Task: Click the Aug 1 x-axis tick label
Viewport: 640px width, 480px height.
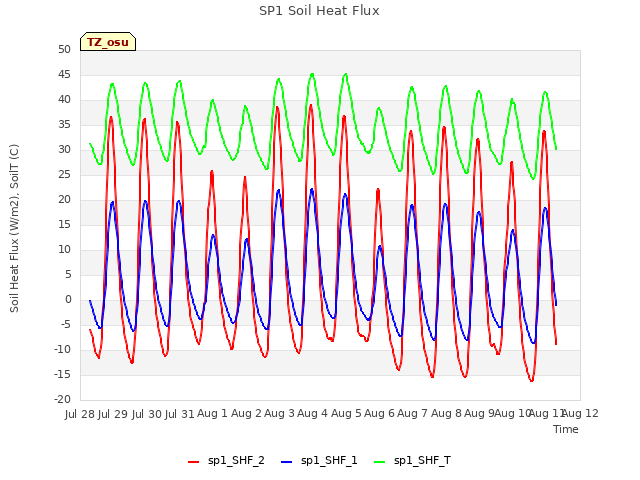Action: tap(213, 413)
